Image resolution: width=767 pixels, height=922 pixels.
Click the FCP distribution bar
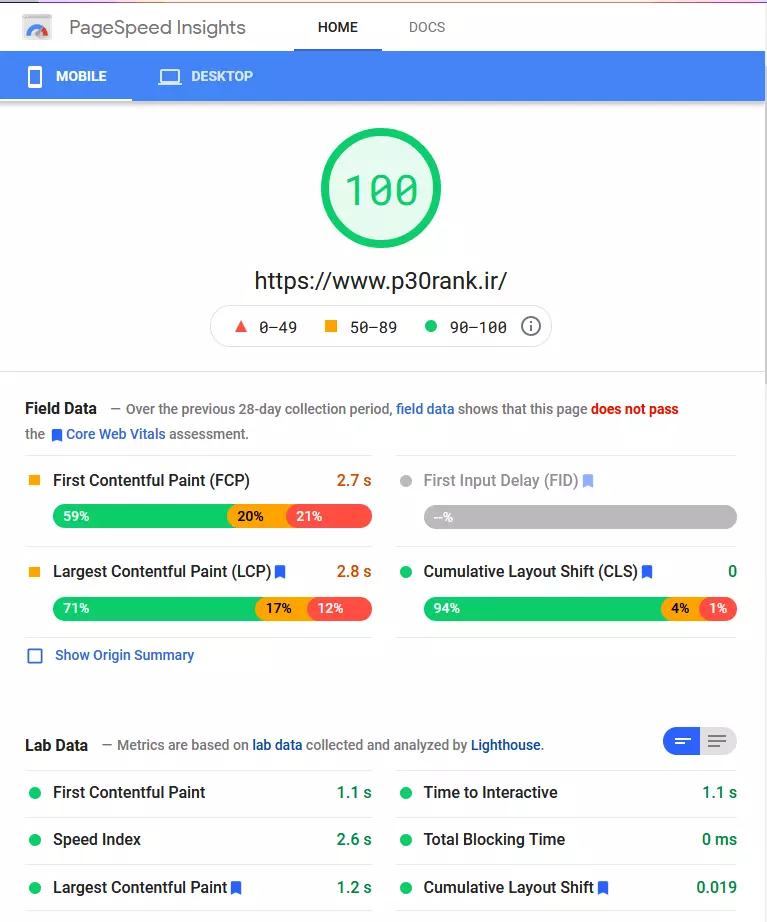[x=212, y=516]
